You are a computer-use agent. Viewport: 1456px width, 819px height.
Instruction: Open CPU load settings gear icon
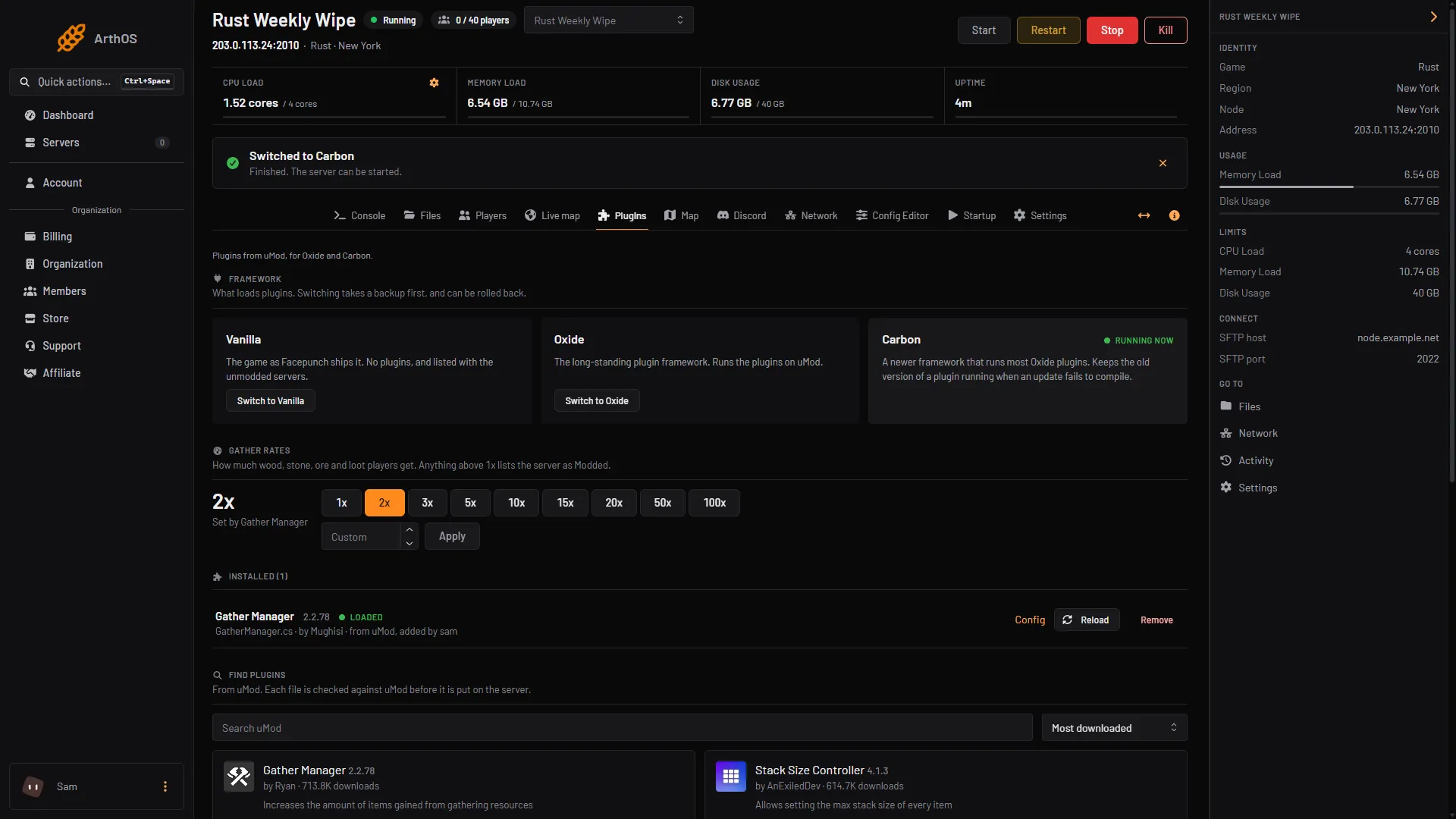(434, 83)
